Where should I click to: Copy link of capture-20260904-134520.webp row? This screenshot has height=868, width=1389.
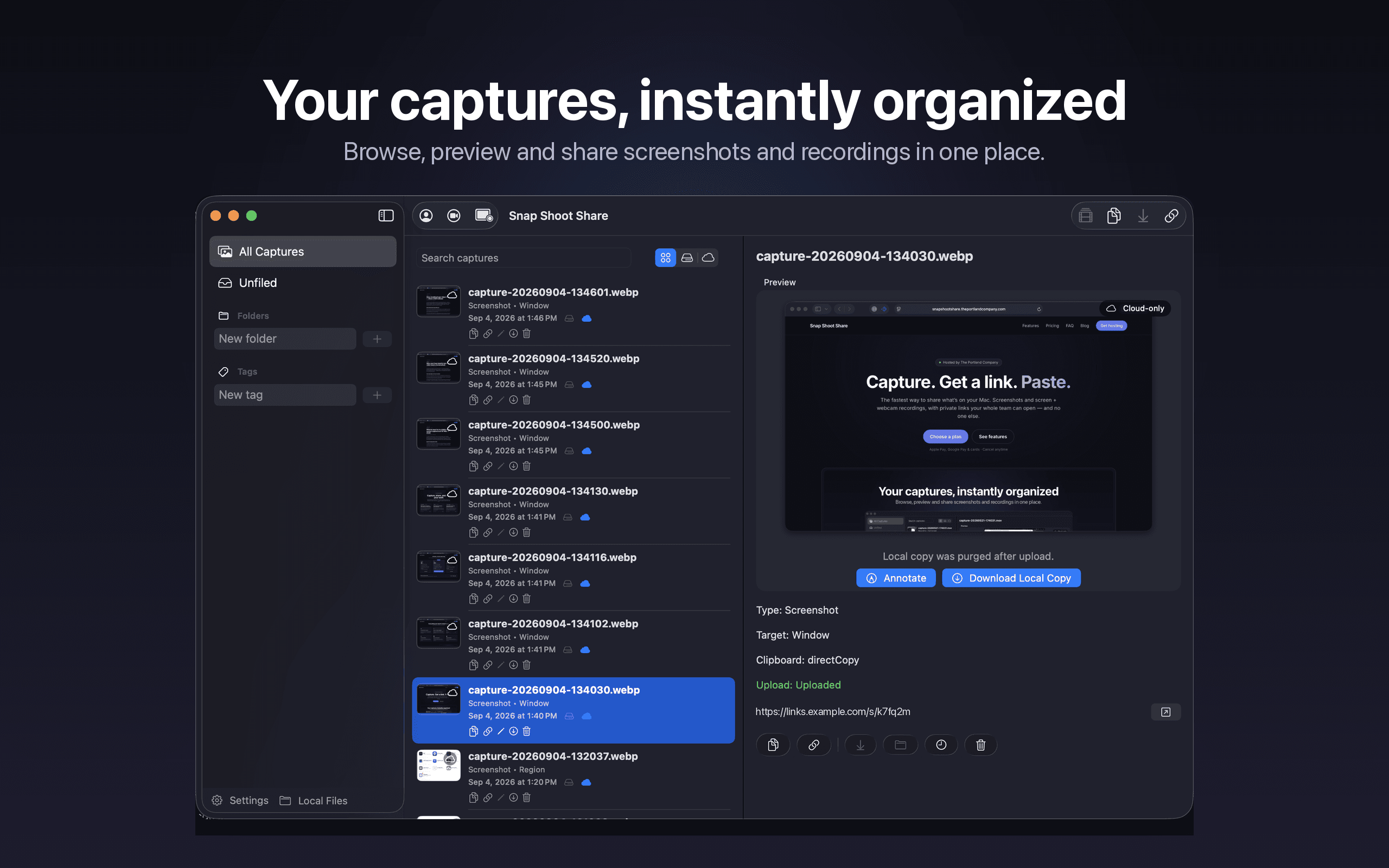pyautogui.click(x=487, y=400)
